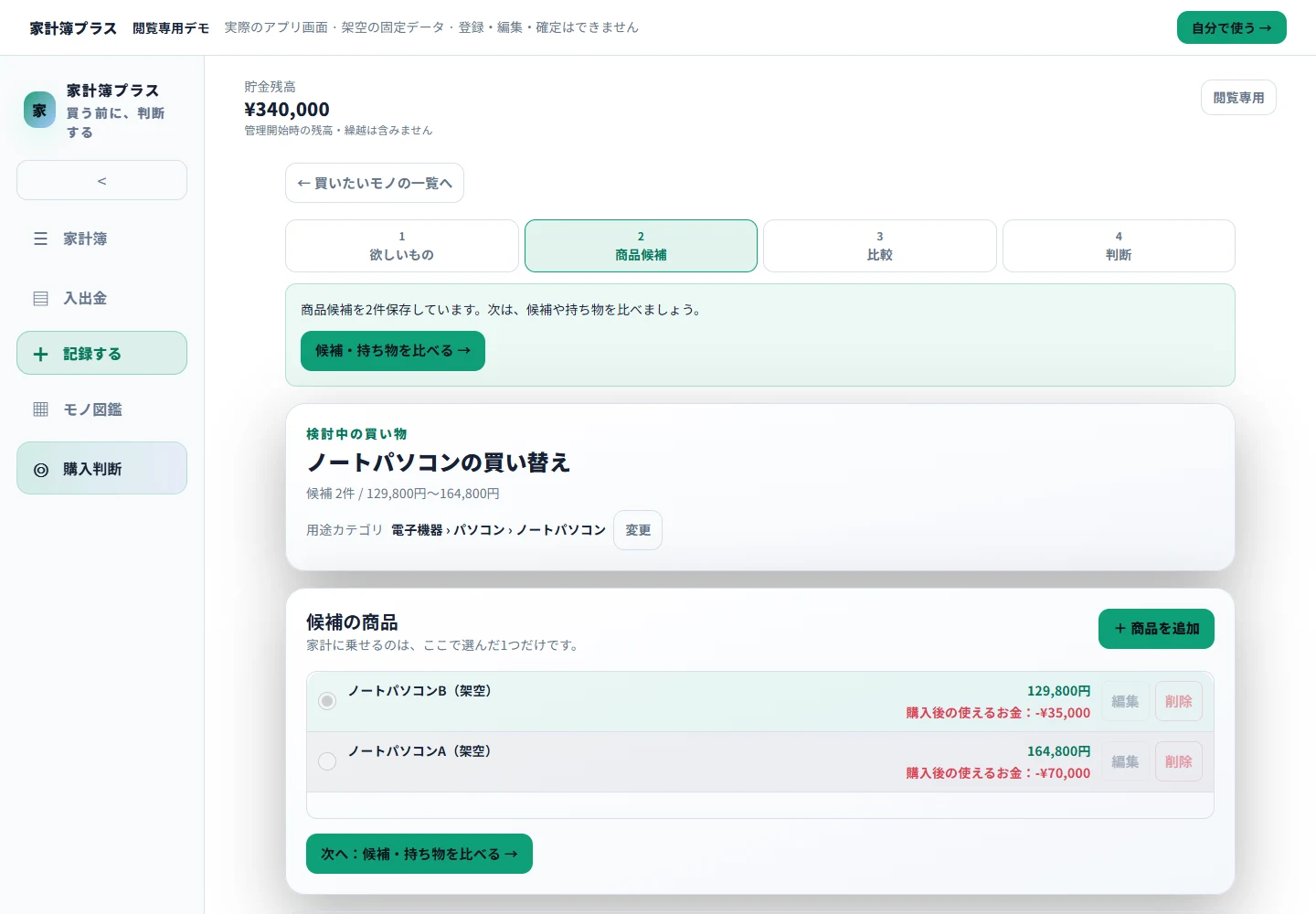1316x914 pixels.
Task: Select 購入判断 in the sidebar
Action: (x=101, y=468)
